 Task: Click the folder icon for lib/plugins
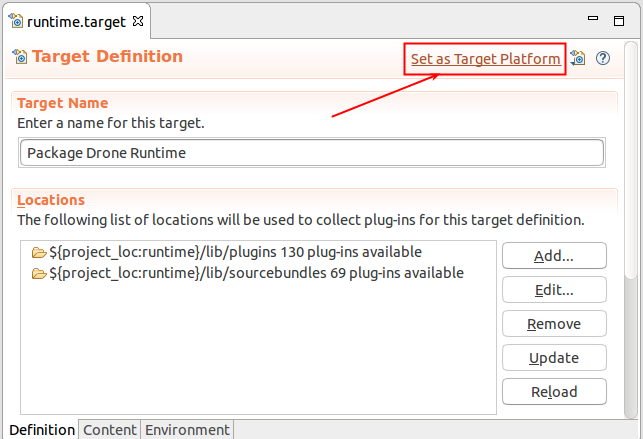click(39, 252)
